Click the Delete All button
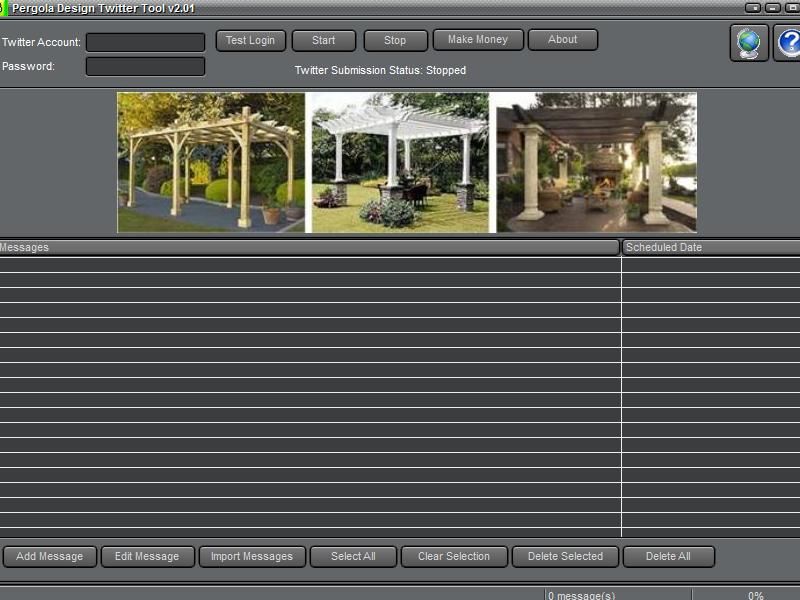 point(668,557)
